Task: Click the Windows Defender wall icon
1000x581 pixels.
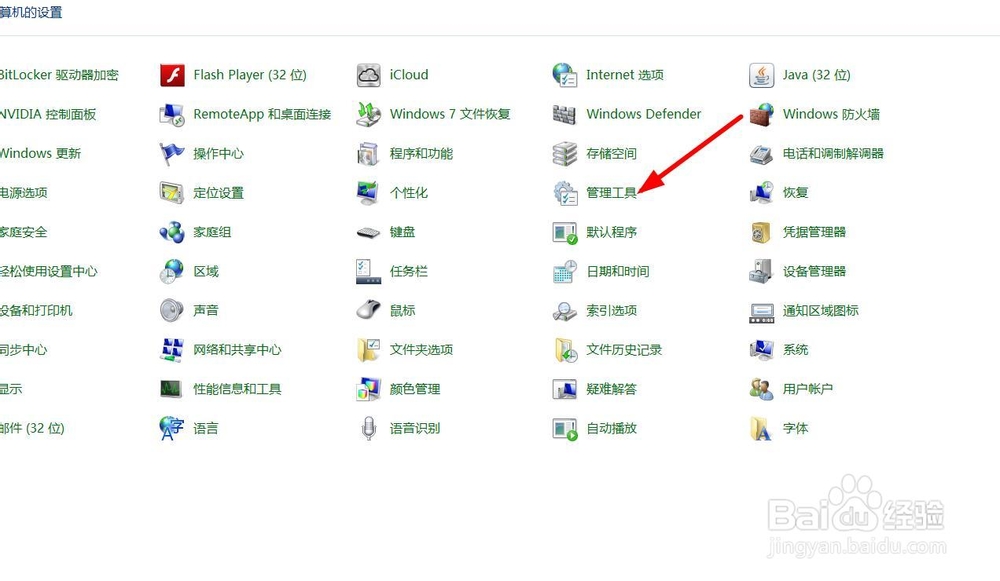Action: click(565, 114)
